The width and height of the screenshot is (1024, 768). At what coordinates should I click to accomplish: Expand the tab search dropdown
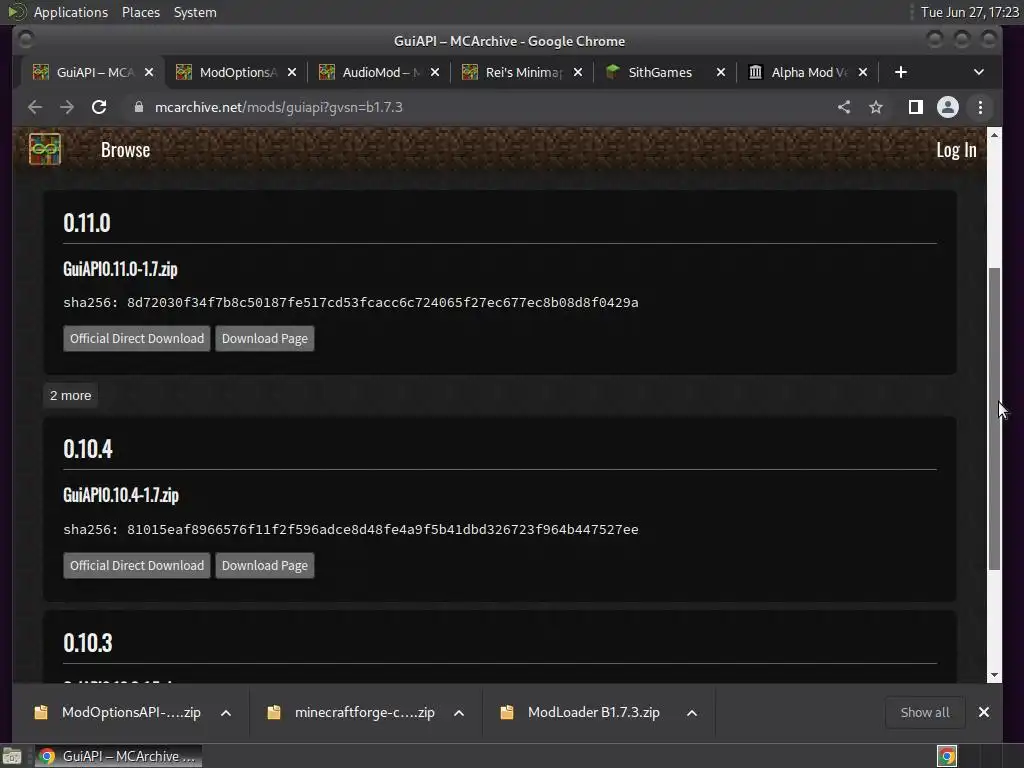tap(978, 72)
